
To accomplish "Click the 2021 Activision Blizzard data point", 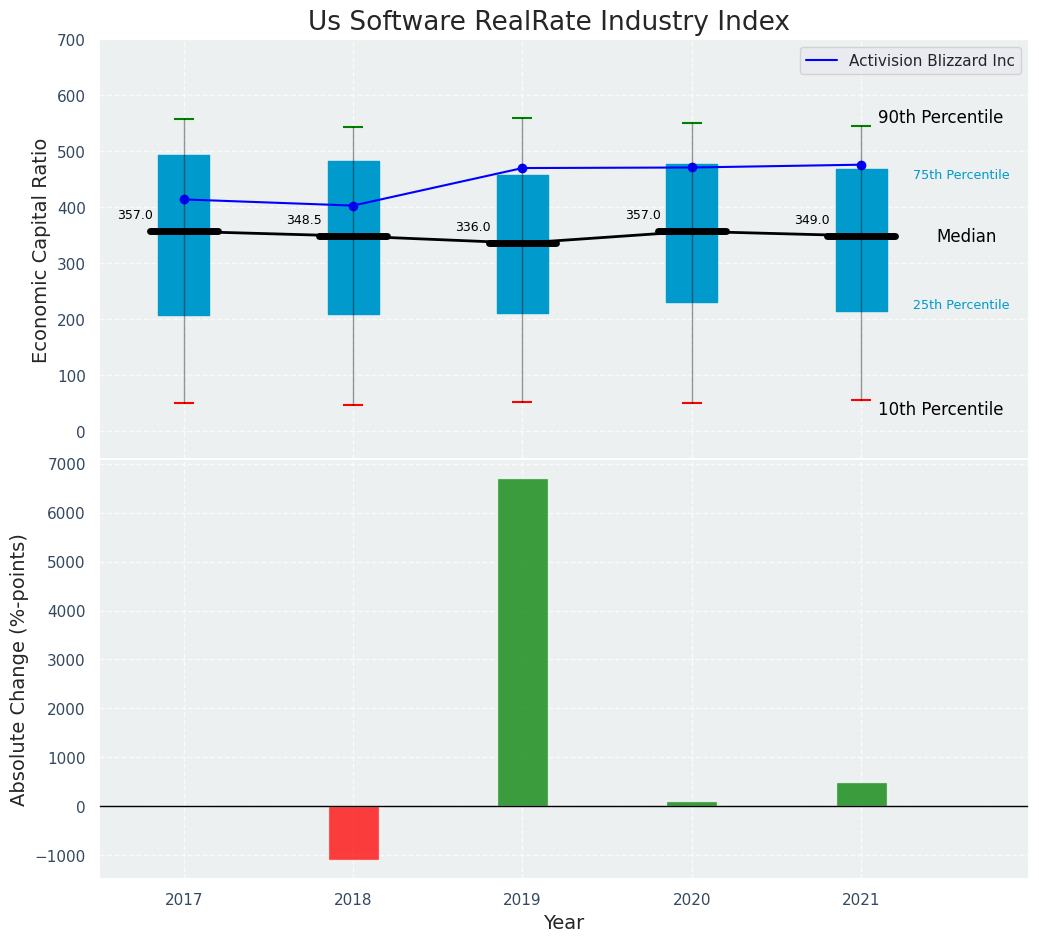I will pyautogui.click(x=861, y=165).
